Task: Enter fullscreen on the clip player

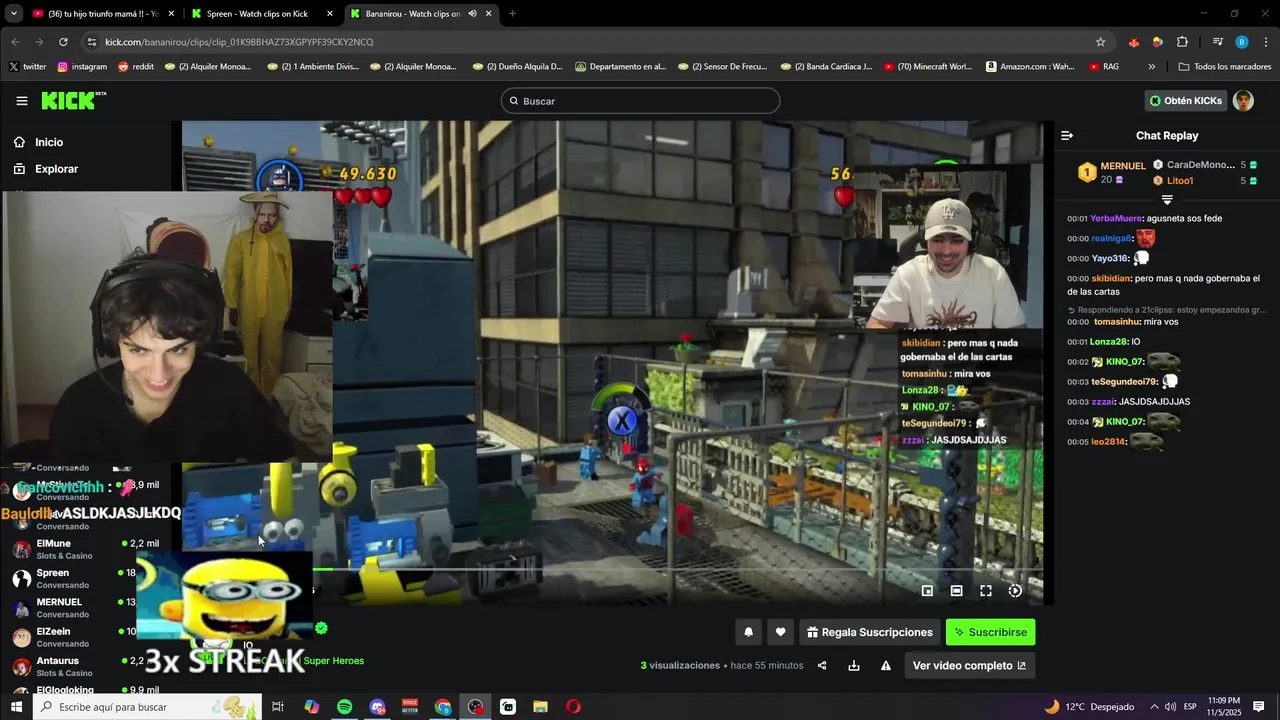Action: 986,591
